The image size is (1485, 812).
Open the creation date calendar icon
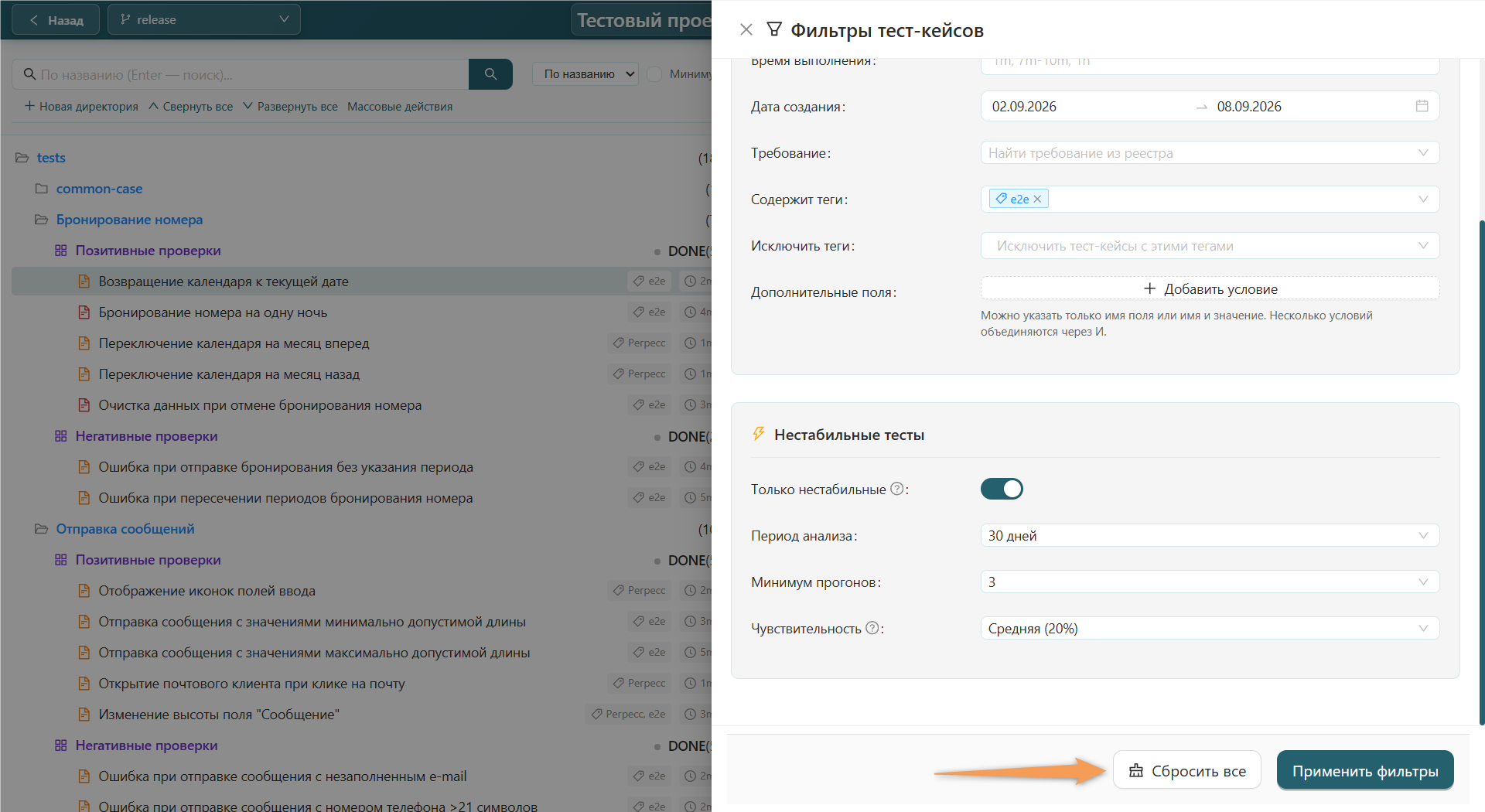coord(1422,106)
